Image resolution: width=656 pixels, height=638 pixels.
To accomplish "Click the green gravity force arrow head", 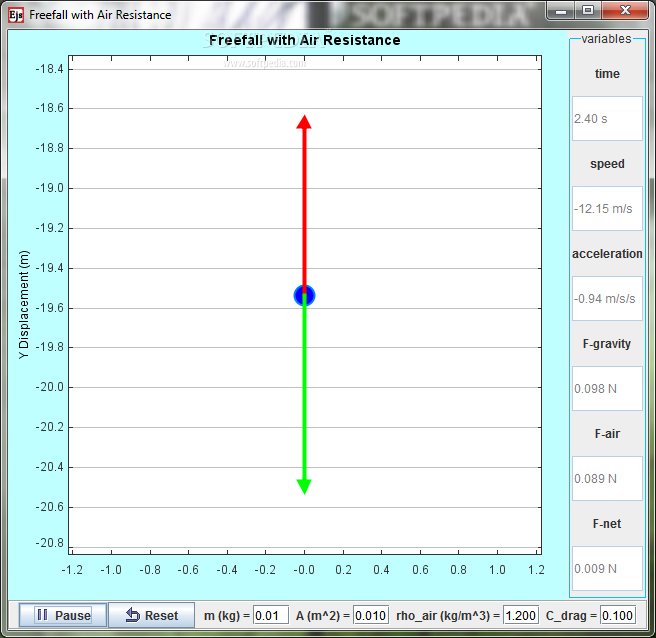I will tap(304, 487).
